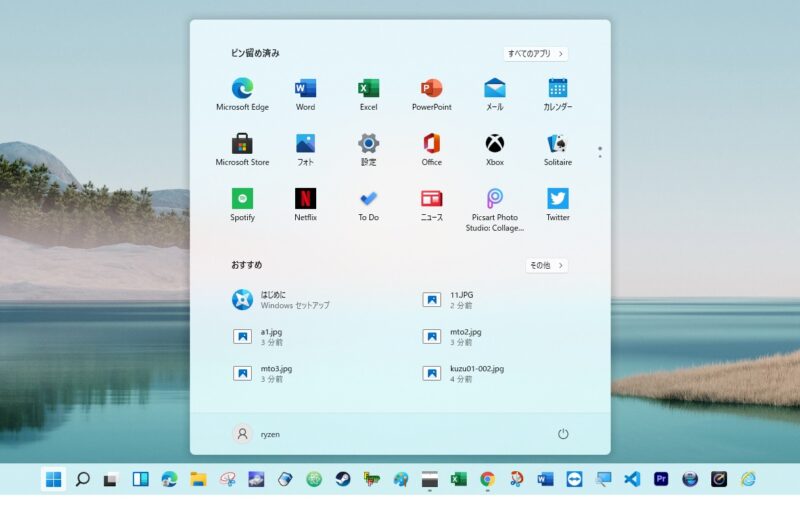800x508 pixels.
Task: Open Visual Studio Code on the taskbar
Action: (632, 479)
